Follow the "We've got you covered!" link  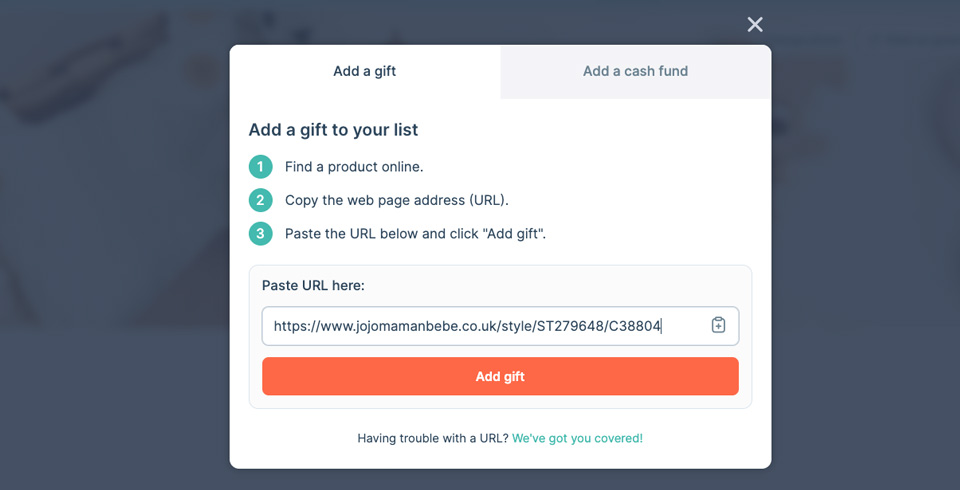pyautogui.click(x=577, y=438)
